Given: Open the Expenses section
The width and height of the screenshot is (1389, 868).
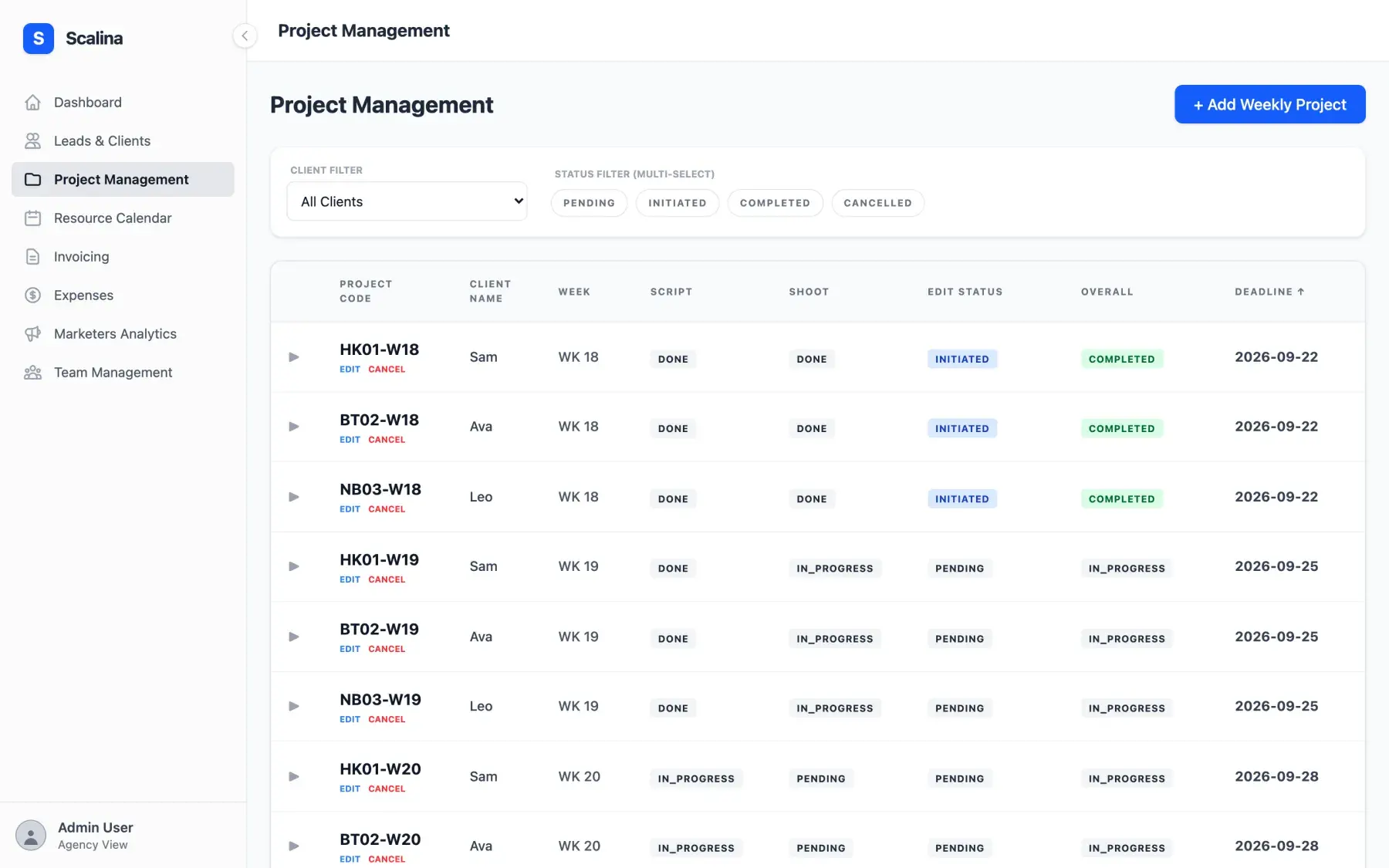Looking at the screenshot, I should 123,295.
